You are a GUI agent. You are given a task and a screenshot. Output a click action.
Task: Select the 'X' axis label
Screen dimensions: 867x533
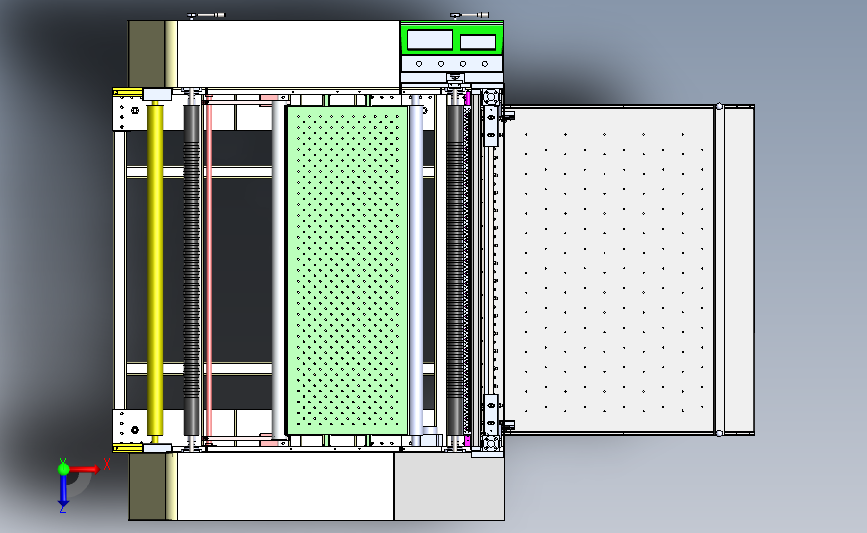(x=107, y=464)
